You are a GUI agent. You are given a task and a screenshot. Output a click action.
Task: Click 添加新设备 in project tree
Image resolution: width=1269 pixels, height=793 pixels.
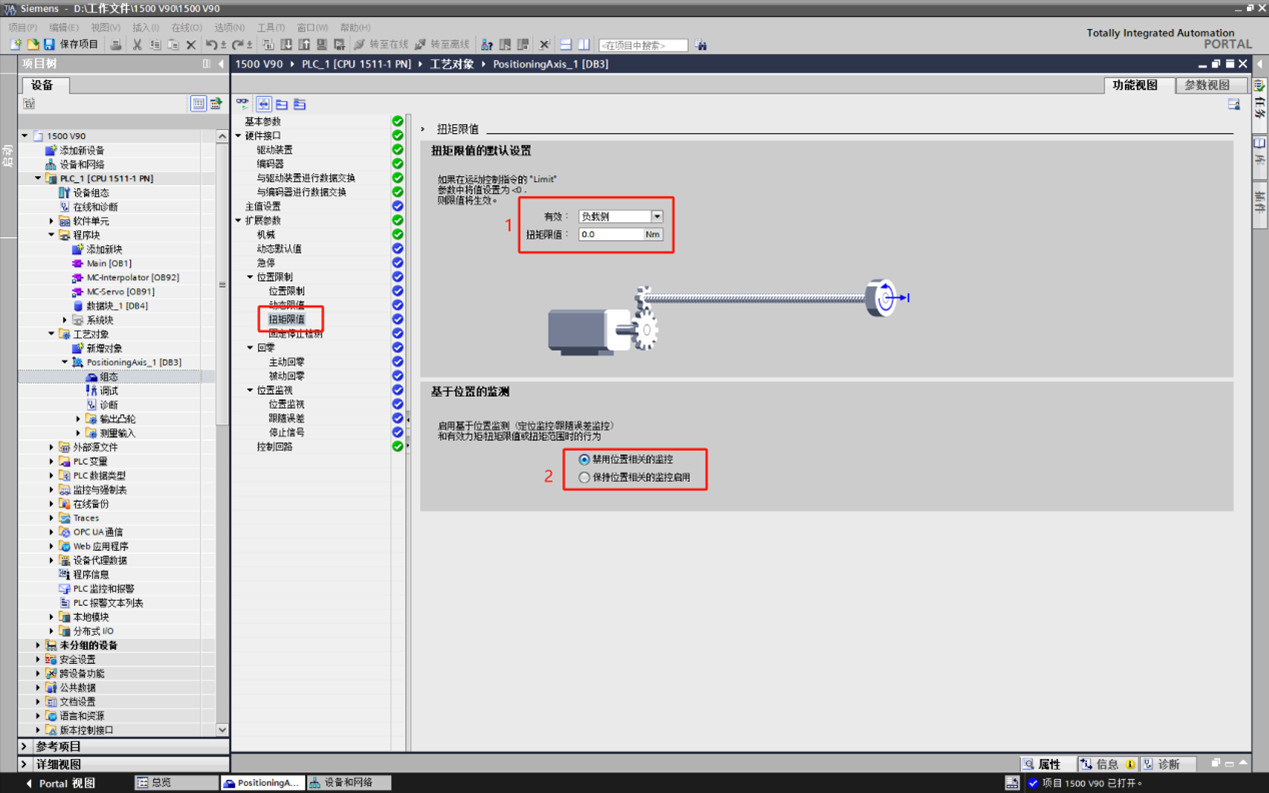click(x=82, y=150)
